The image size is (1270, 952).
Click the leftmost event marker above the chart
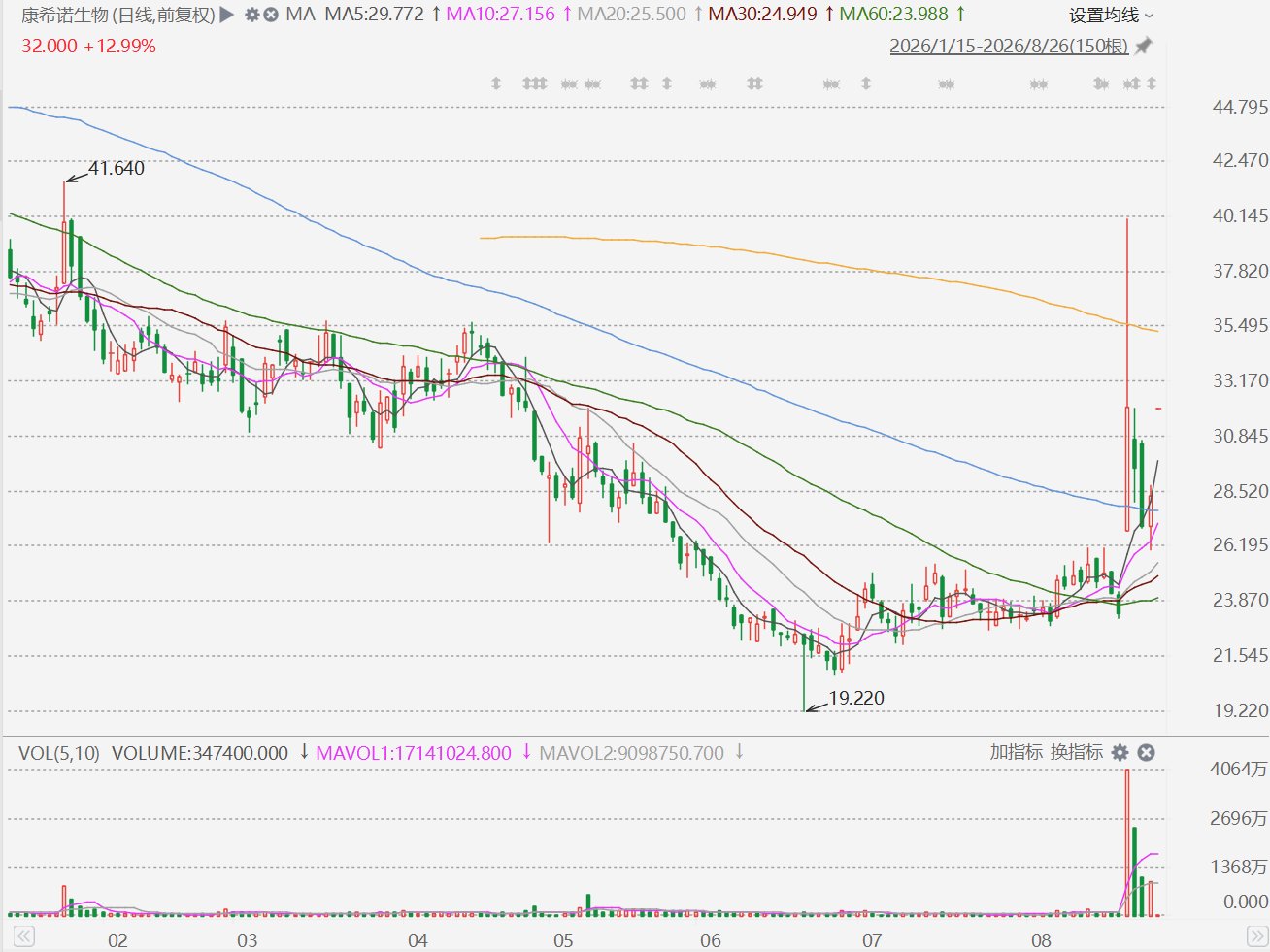coord(496,83)
